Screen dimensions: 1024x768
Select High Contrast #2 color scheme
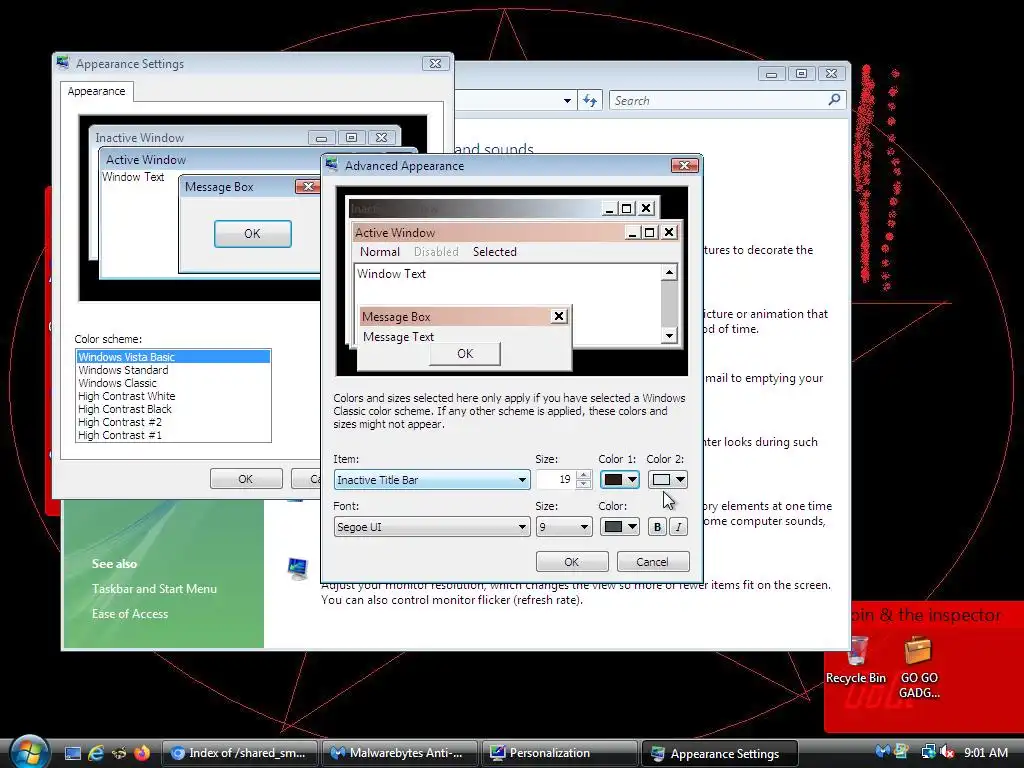(x=173, y=423)
